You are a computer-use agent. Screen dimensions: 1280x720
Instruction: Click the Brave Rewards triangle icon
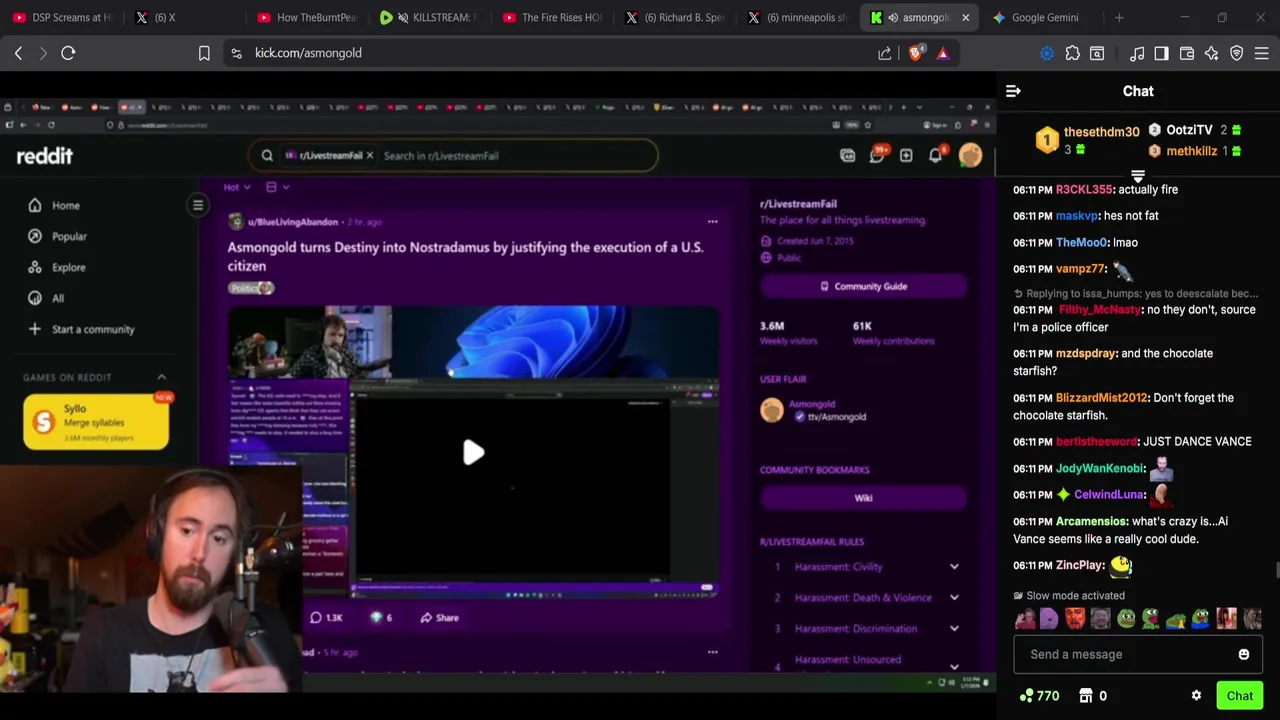943,53
